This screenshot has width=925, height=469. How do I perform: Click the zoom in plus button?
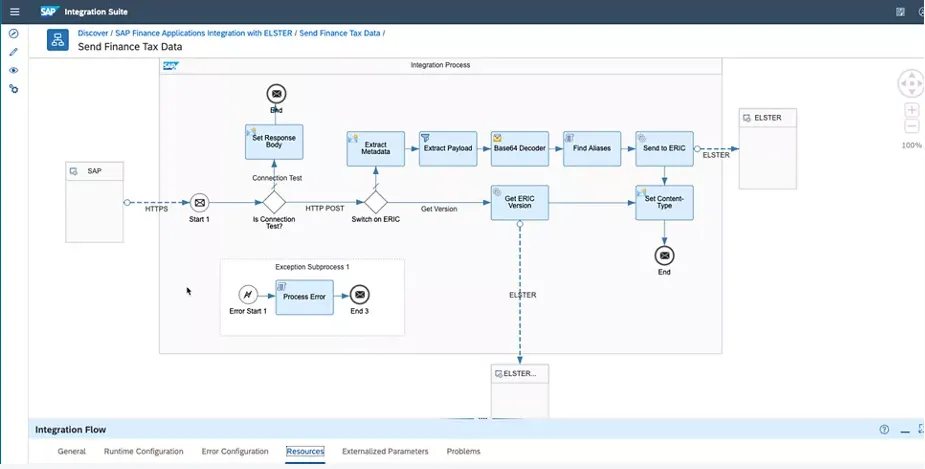[x=912, y=109]
